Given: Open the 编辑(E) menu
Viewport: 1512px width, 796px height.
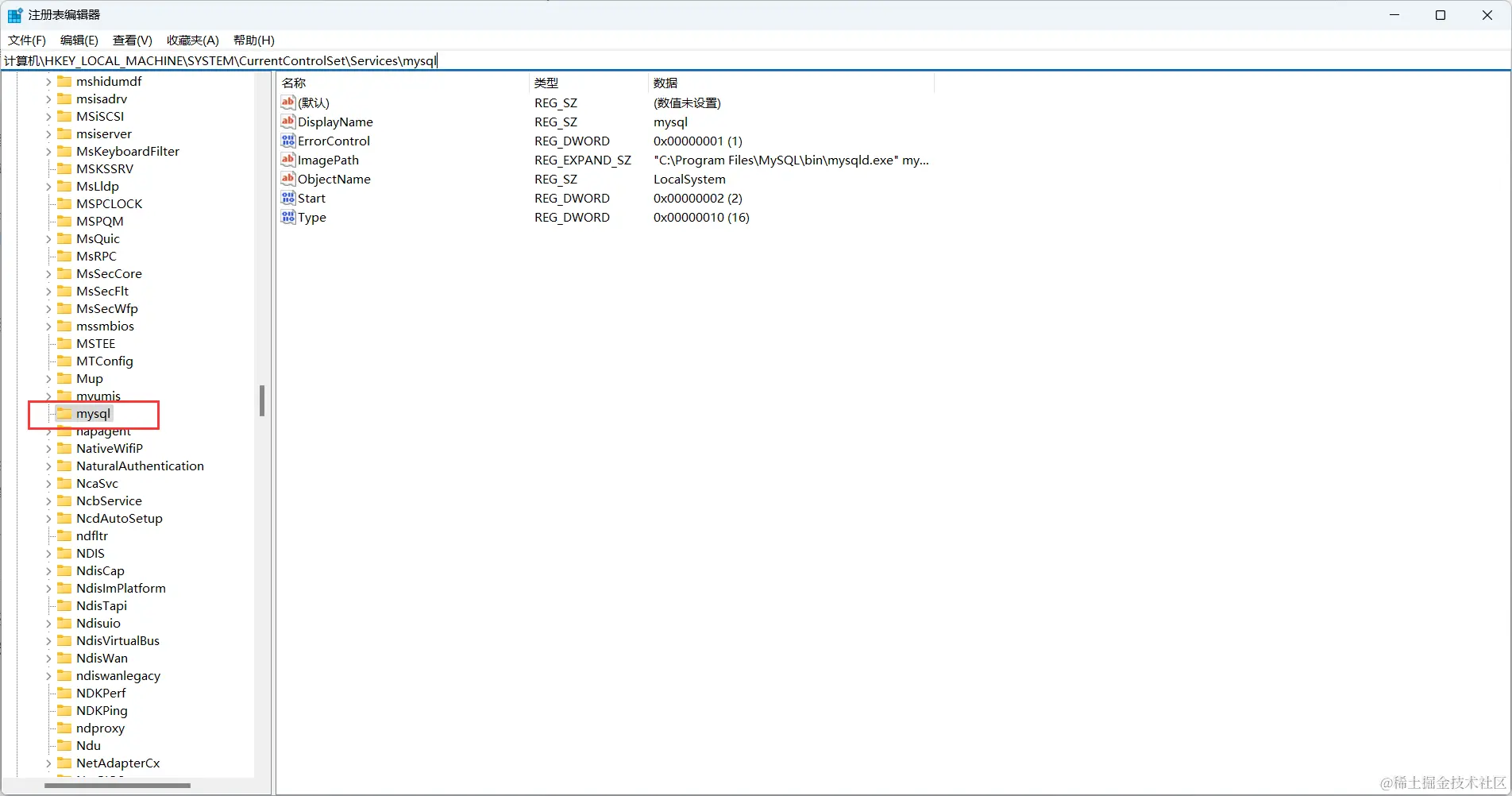Looking at the screenshot, I should [79, 40].
